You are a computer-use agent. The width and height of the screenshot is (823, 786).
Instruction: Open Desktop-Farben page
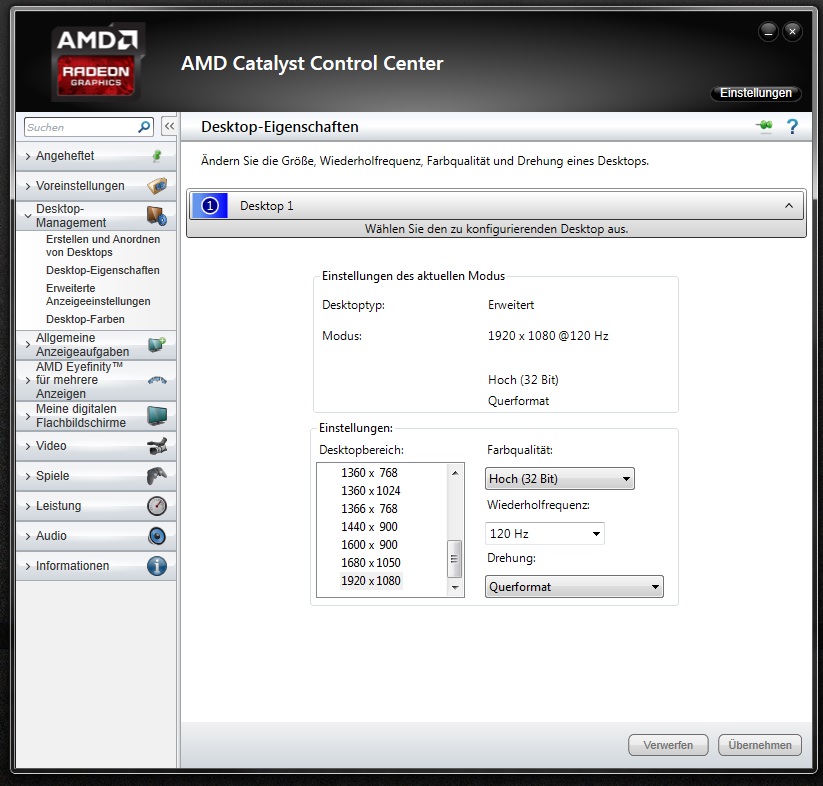85,319
